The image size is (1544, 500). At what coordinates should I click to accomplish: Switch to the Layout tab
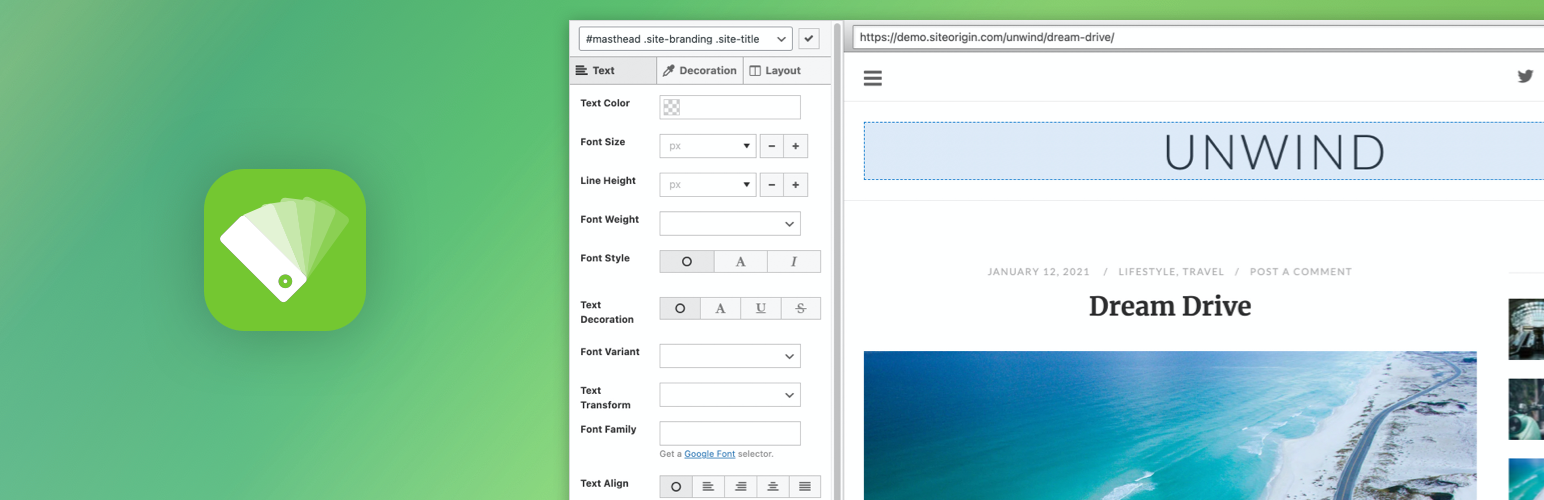tap(776, 71)
